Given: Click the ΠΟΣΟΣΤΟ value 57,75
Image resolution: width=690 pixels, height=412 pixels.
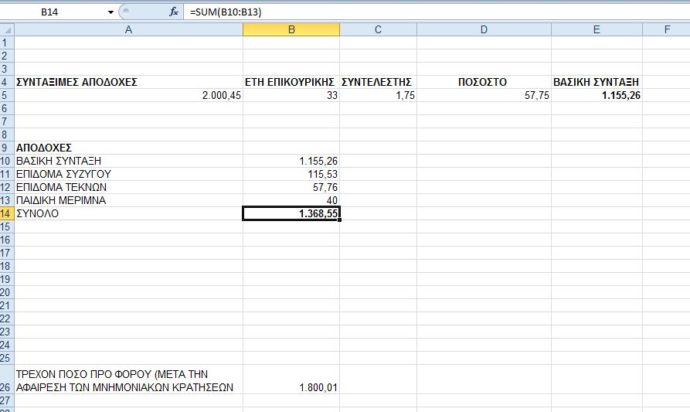Looking at the screenshot, I should pyautogui.click(x=483, y=95).
